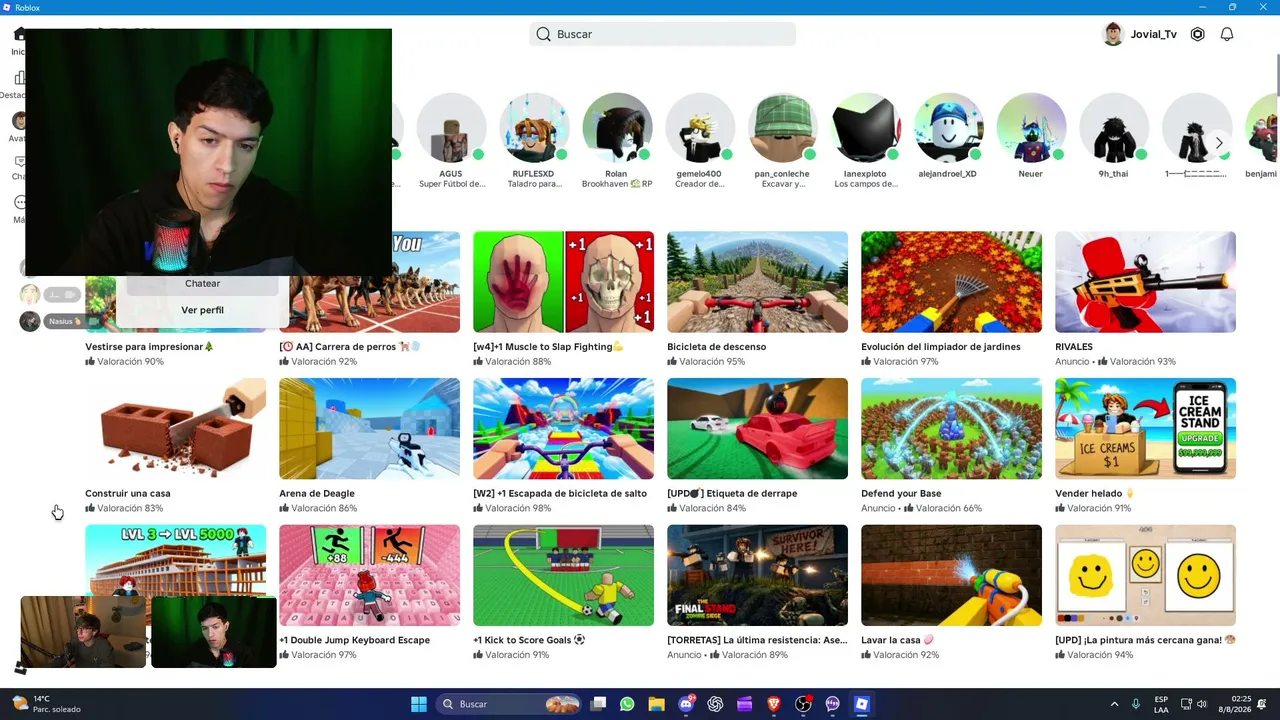Viewport: 1280px width, 720px height.
Task: Open WhatsApp from the taskbar
Action: (x=627, y=704)
